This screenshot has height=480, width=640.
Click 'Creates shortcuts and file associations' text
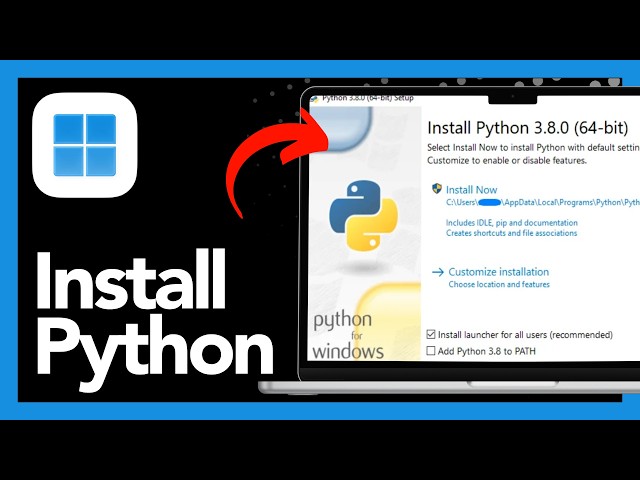[511, 233]
